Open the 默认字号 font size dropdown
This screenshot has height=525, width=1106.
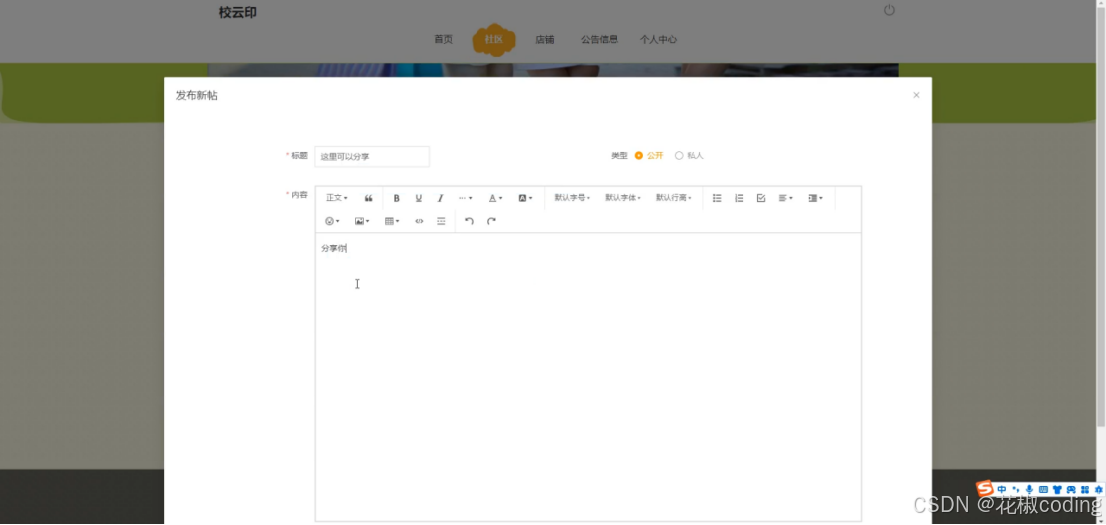(572, 198)
